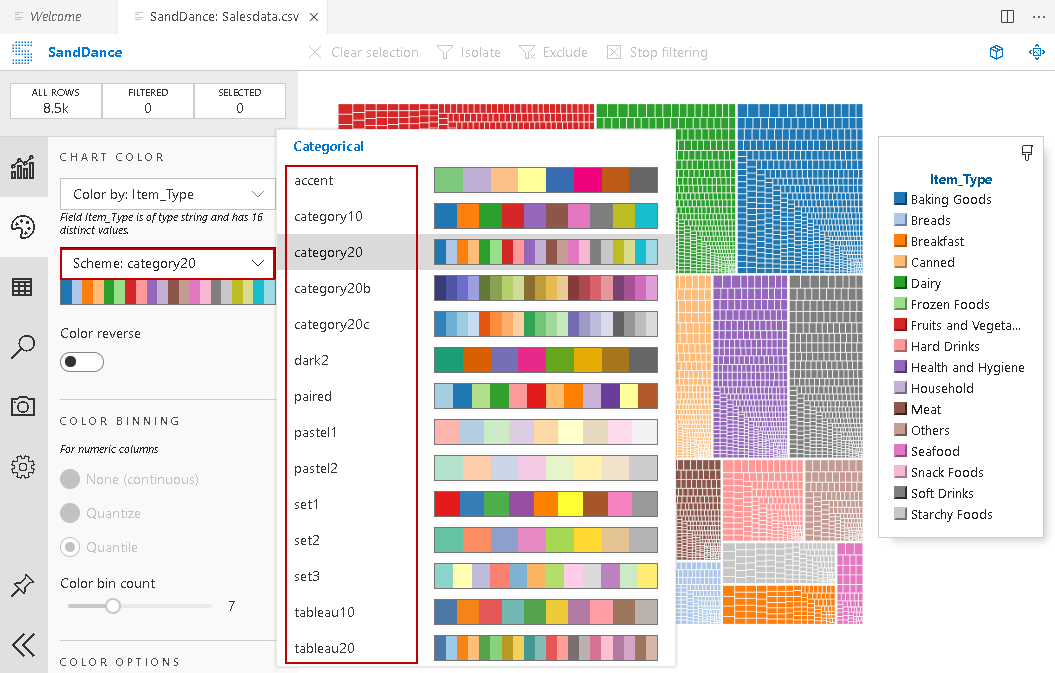Open the Color palette panel icon
Viewport: 1055px width, 673px height.
[23, 227]
